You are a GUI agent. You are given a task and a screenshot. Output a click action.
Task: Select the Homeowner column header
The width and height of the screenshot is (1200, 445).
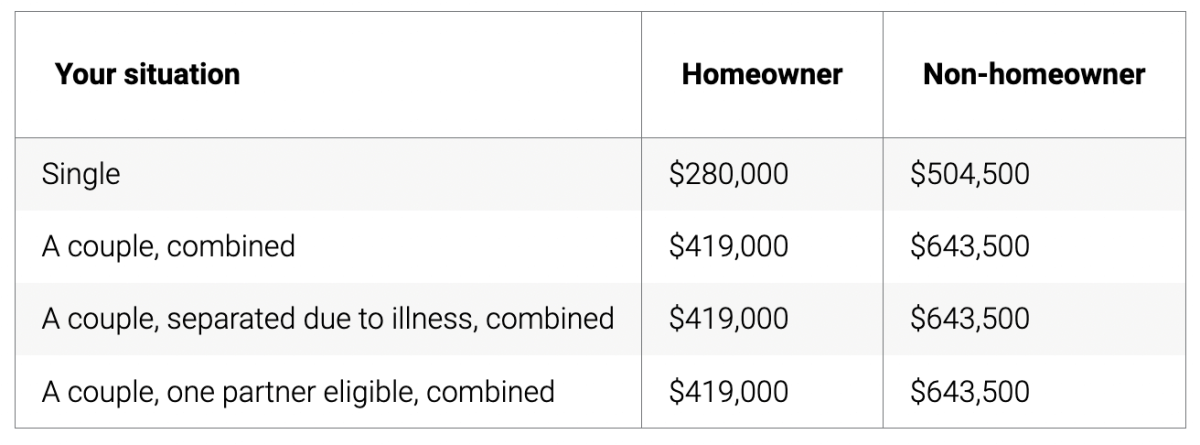pyautogui.click(x=762, y=74)
